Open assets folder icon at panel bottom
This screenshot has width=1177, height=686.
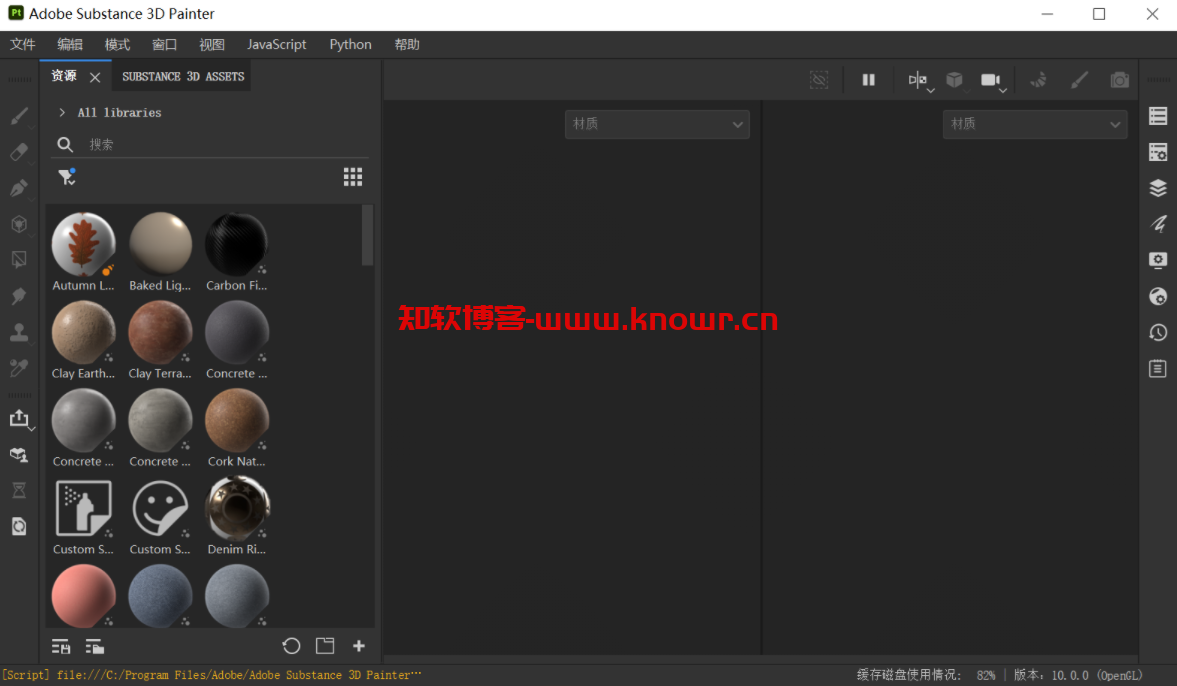[325, 645]
